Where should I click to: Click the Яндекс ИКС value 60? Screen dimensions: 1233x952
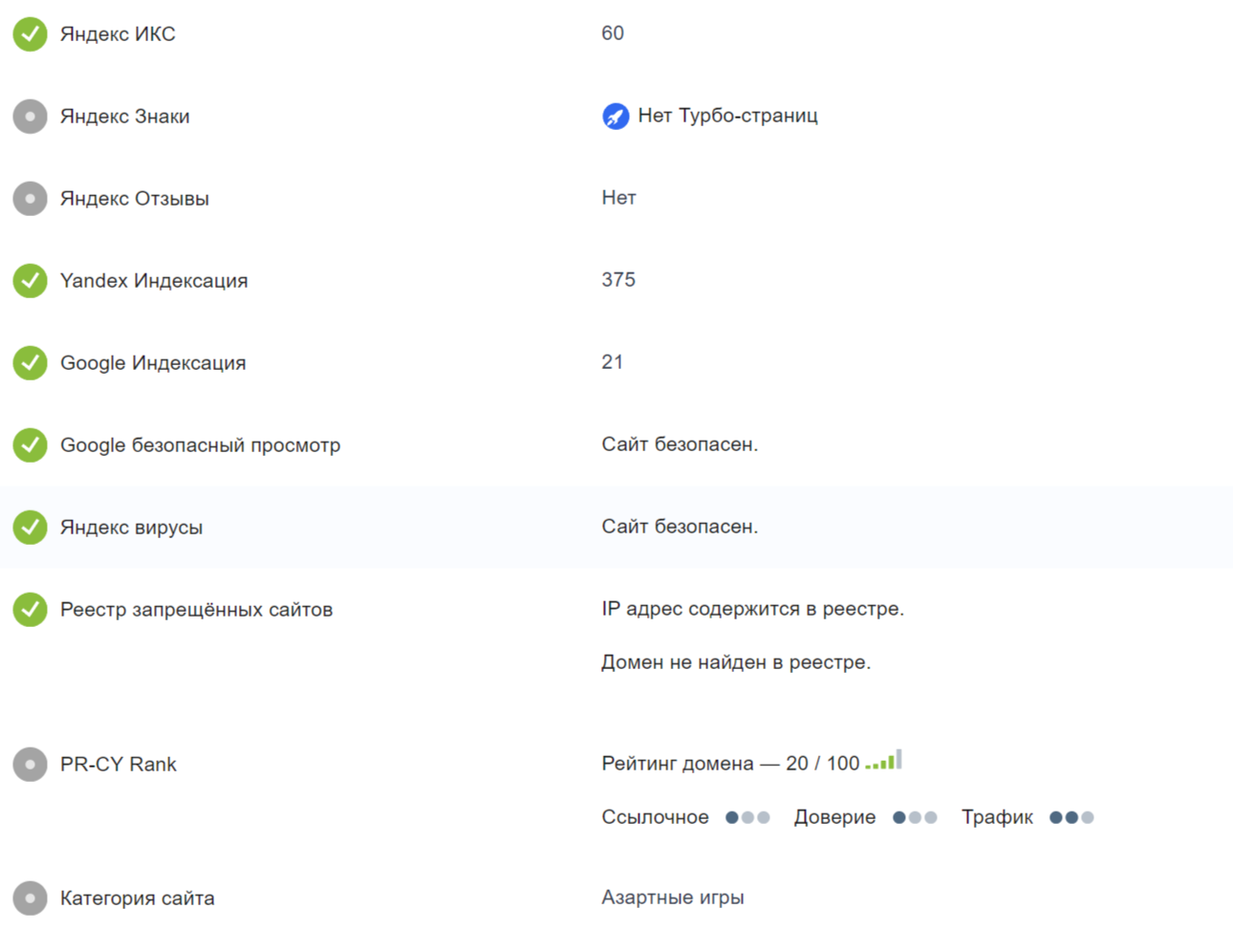click(x=613, y=33)
